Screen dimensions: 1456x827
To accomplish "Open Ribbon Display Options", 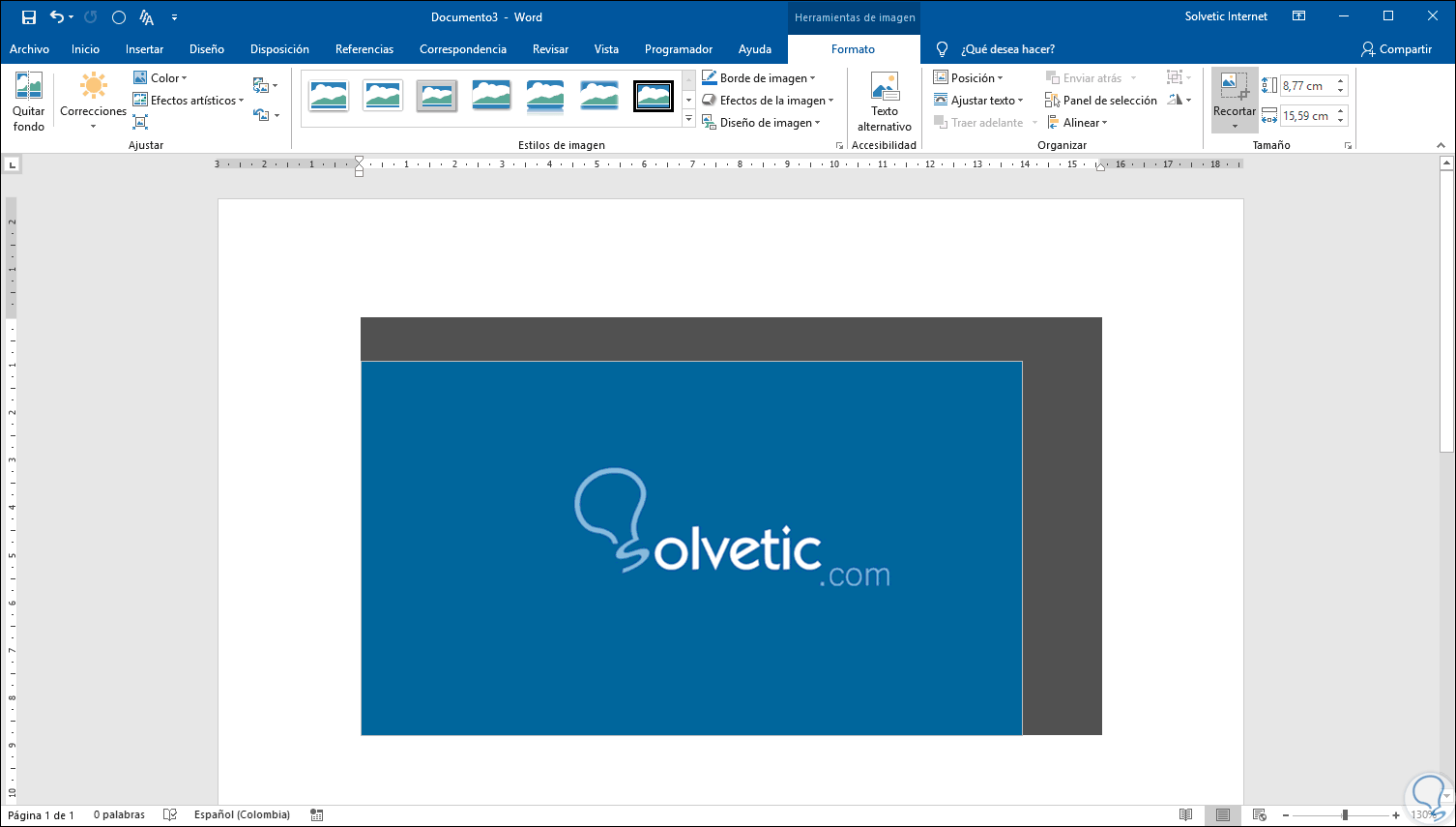I will point(1299,16).
